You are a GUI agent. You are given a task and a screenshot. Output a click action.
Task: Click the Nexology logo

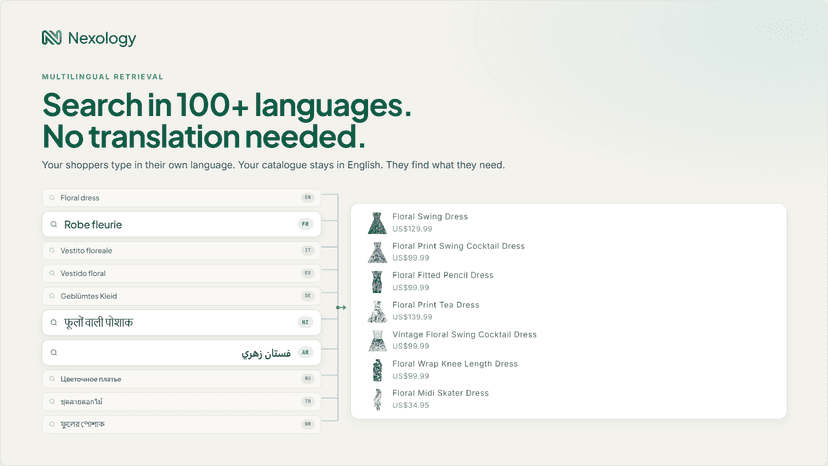[x=89, y=38]
